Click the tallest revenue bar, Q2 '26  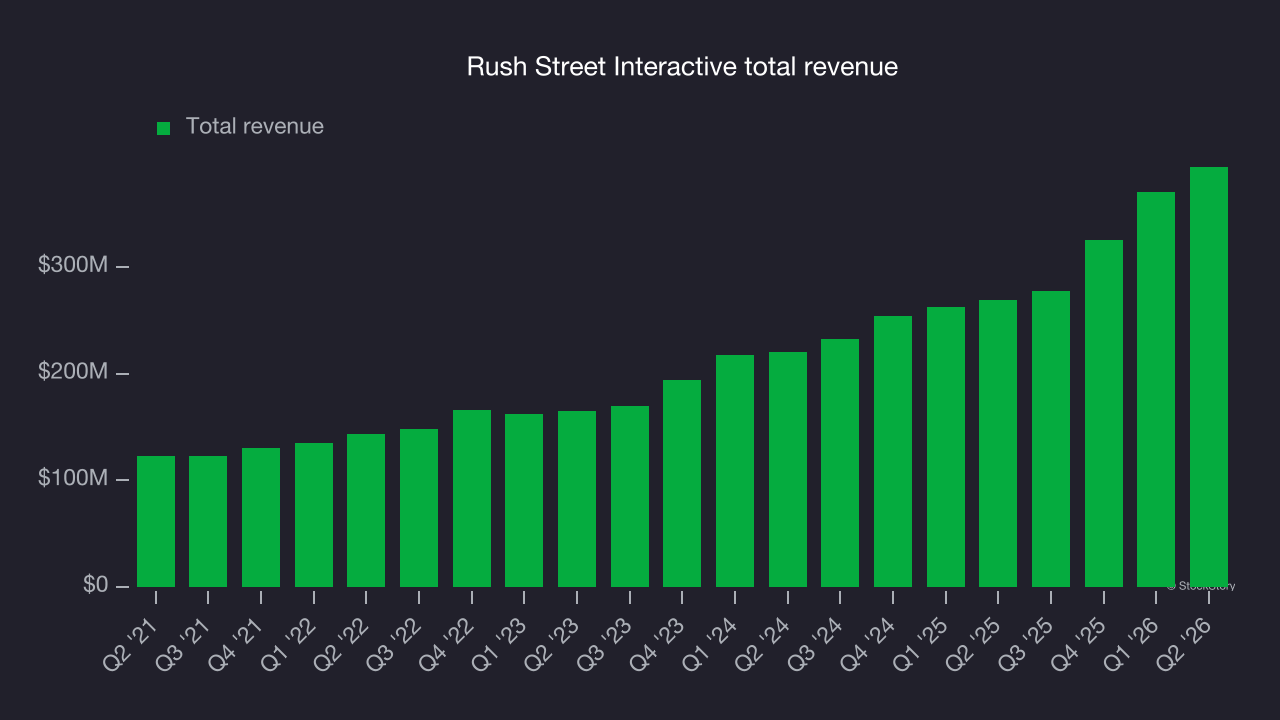click(x=1209, y=377)
